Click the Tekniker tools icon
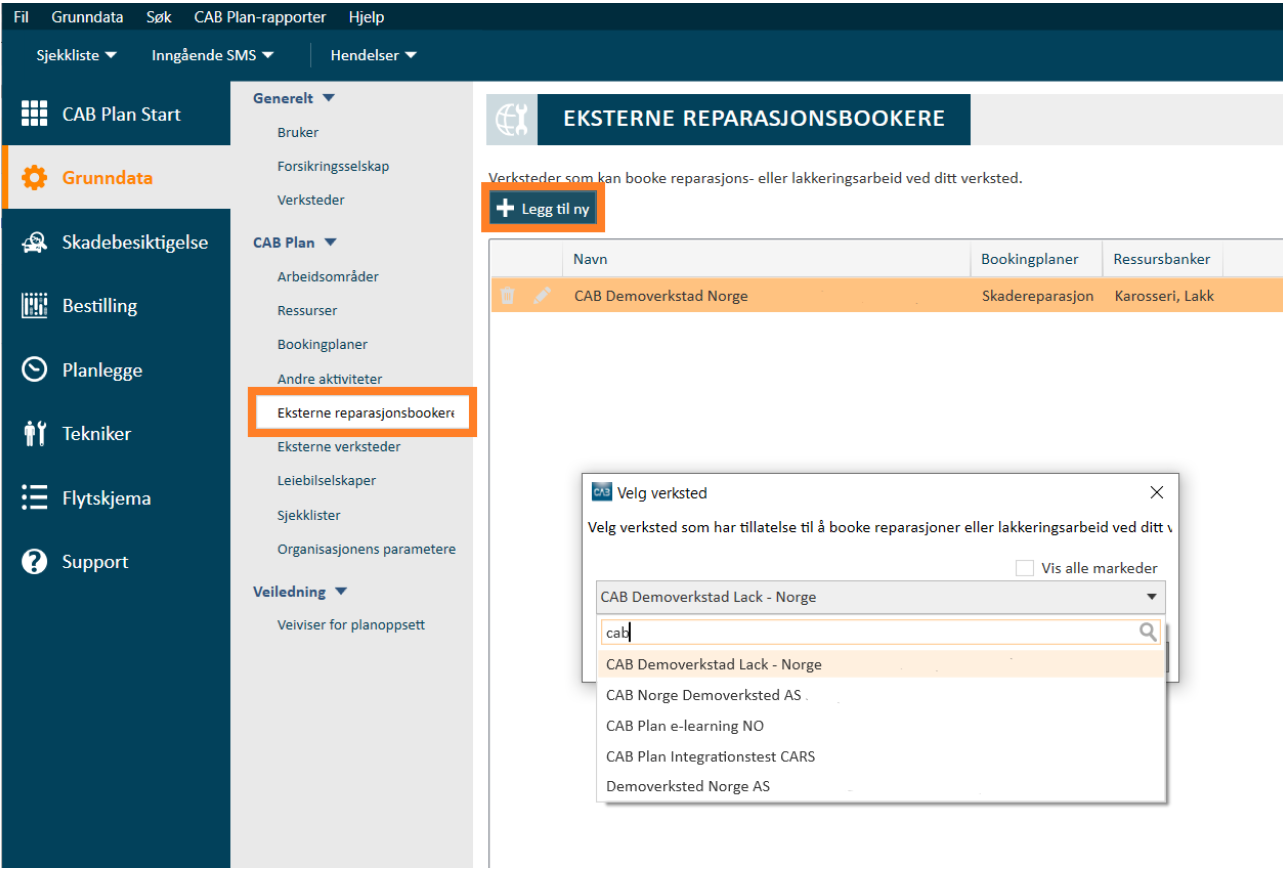 click(34, 434)
